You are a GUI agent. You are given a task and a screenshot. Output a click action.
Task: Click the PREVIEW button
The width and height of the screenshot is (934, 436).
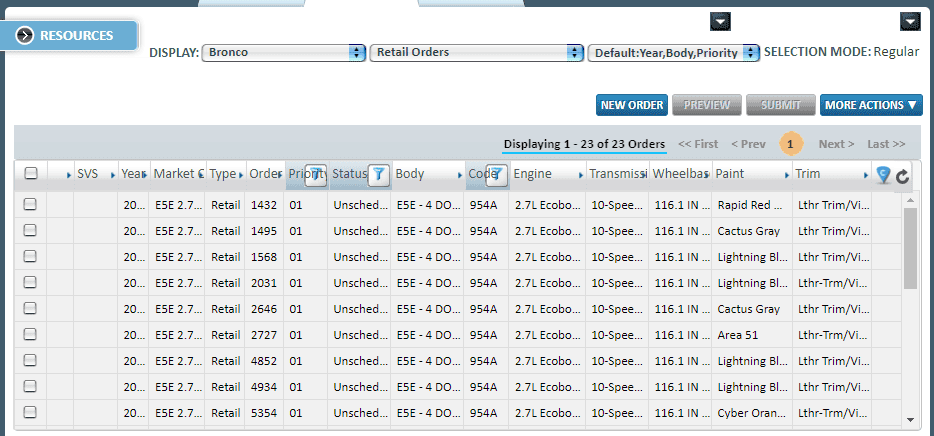(x=706, y=105)
